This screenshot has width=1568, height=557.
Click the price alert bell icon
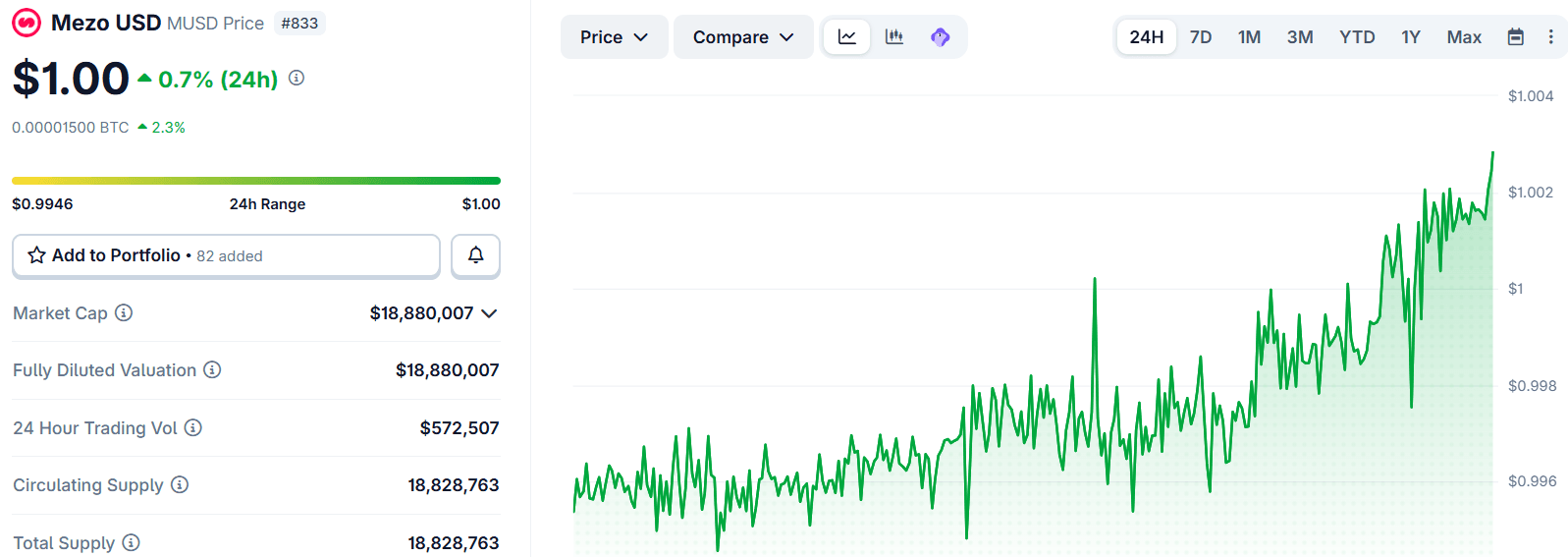[x=475, y=255]
